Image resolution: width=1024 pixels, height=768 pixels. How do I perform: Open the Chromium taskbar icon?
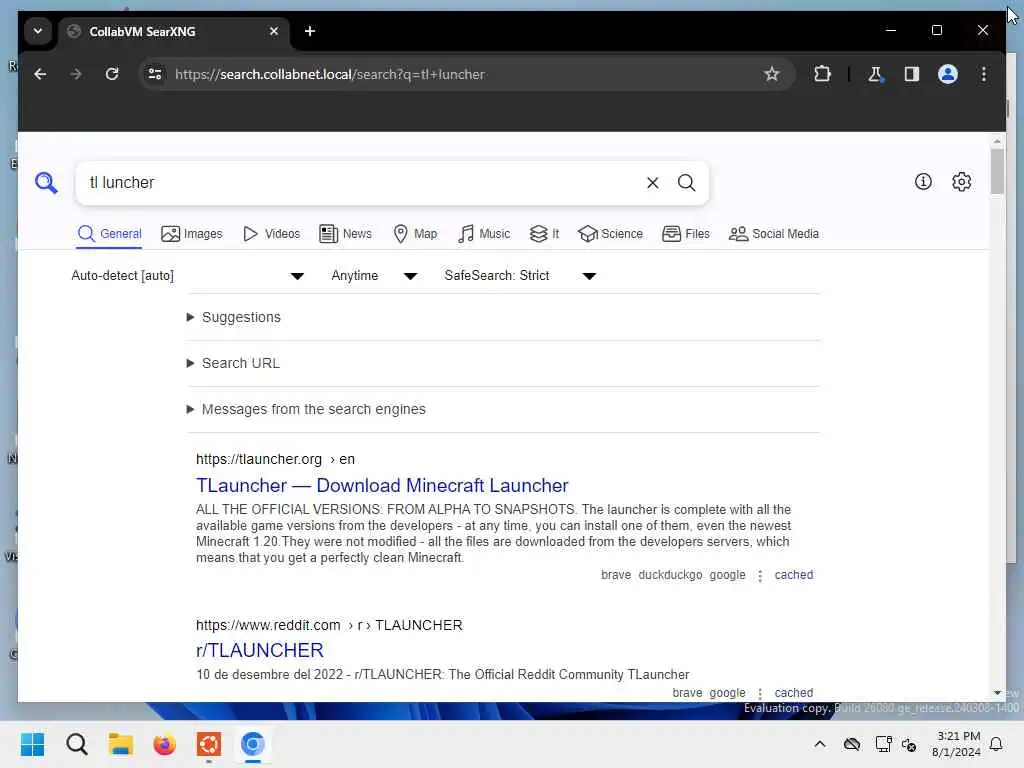(x=252, y=744)
